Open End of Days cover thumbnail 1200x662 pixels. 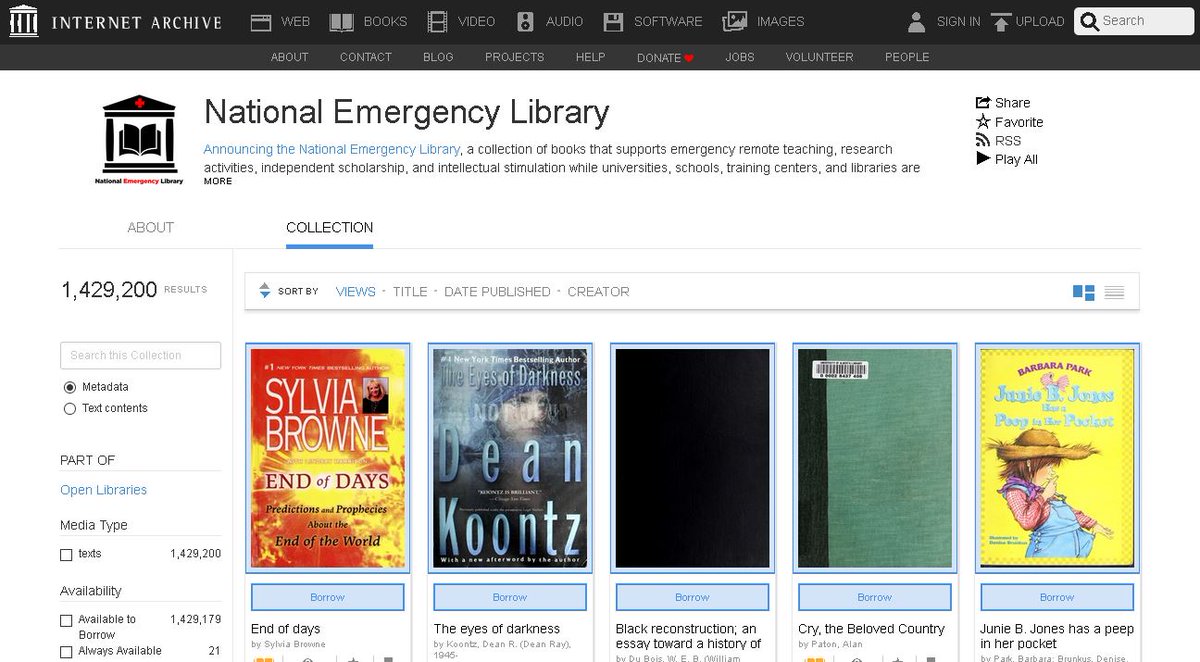[x=328, y=458]
